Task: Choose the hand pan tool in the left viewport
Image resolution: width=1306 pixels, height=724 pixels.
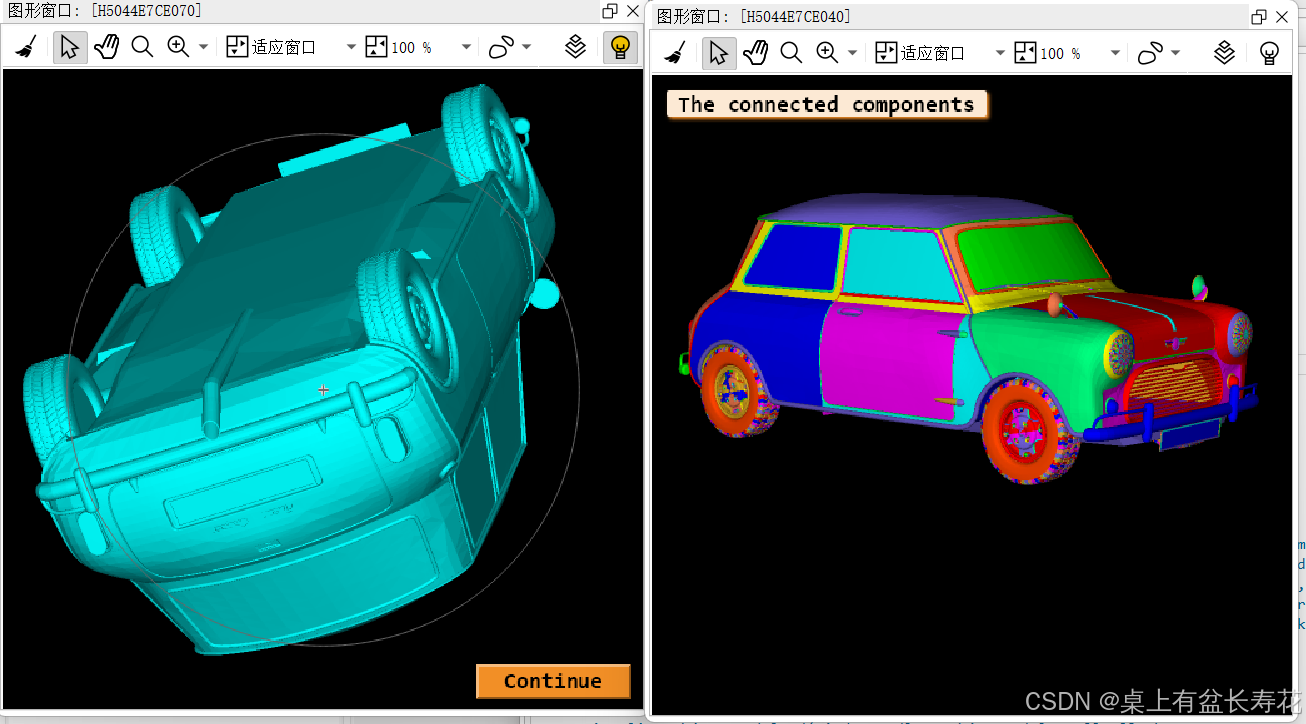Action: point(106,46)
